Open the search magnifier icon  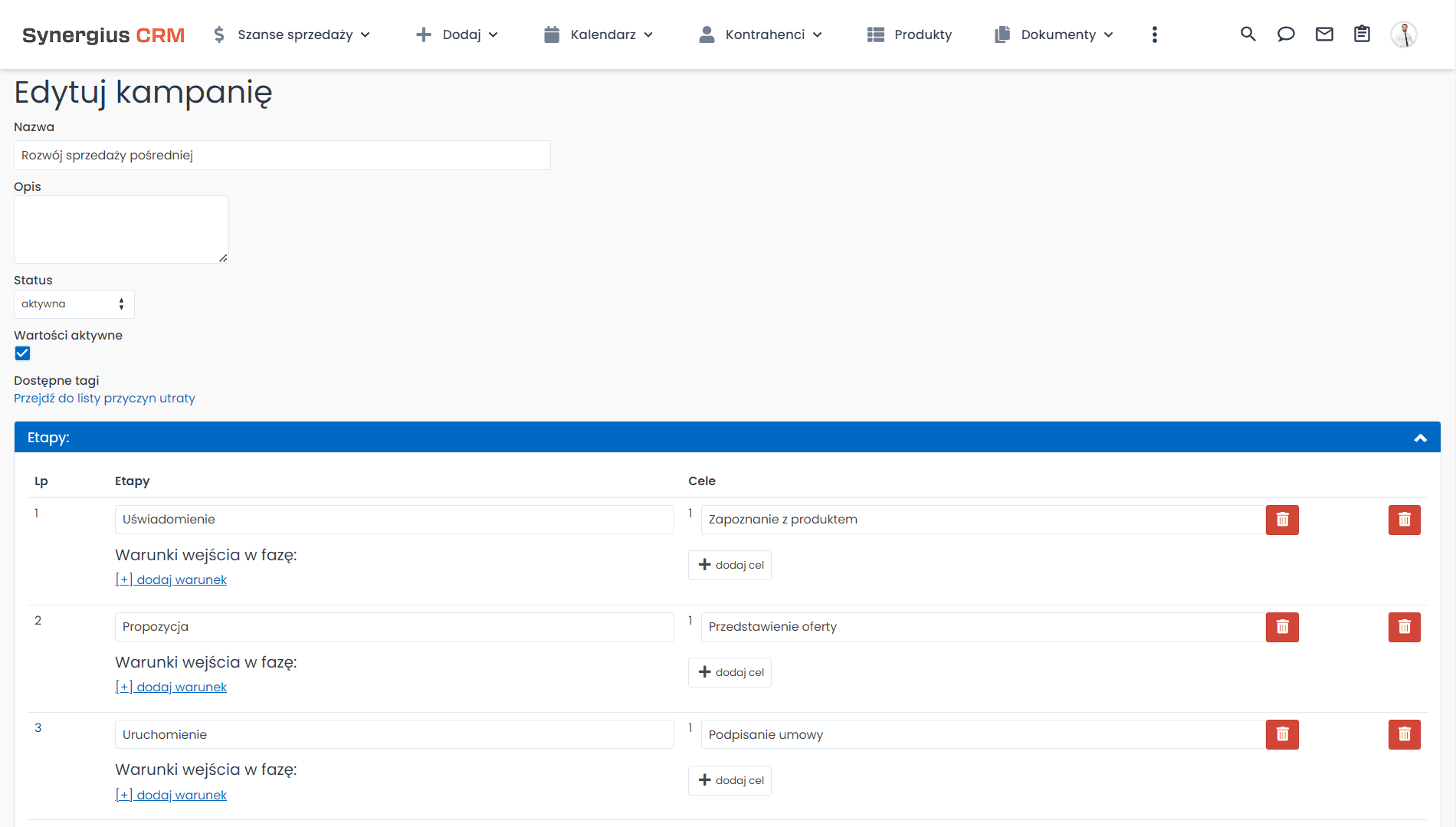[1248, 34]
